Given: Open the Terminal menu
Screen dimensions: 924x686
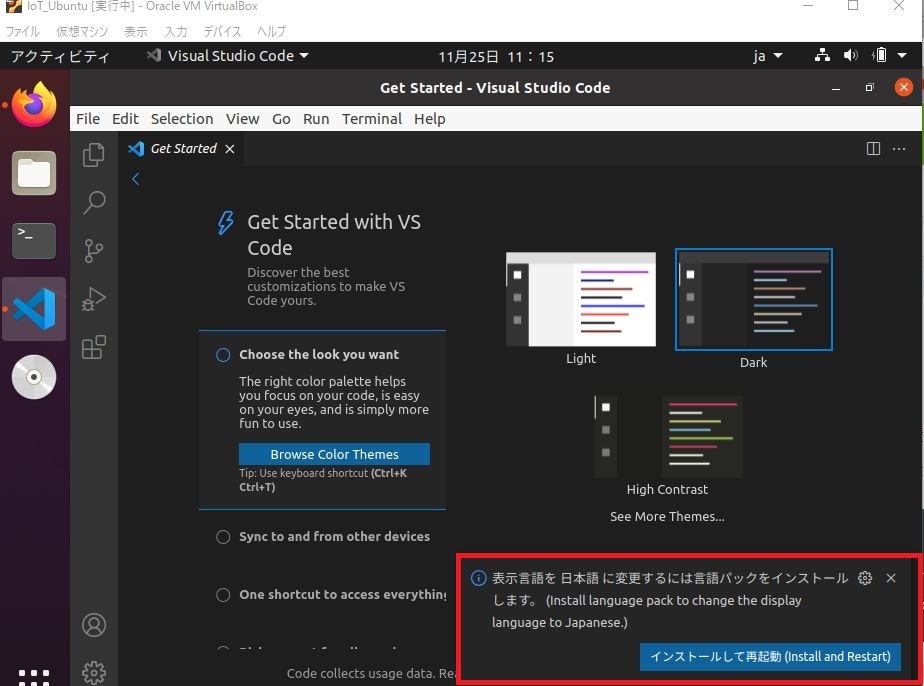Looking at the screenshot, I should (372, 119).
